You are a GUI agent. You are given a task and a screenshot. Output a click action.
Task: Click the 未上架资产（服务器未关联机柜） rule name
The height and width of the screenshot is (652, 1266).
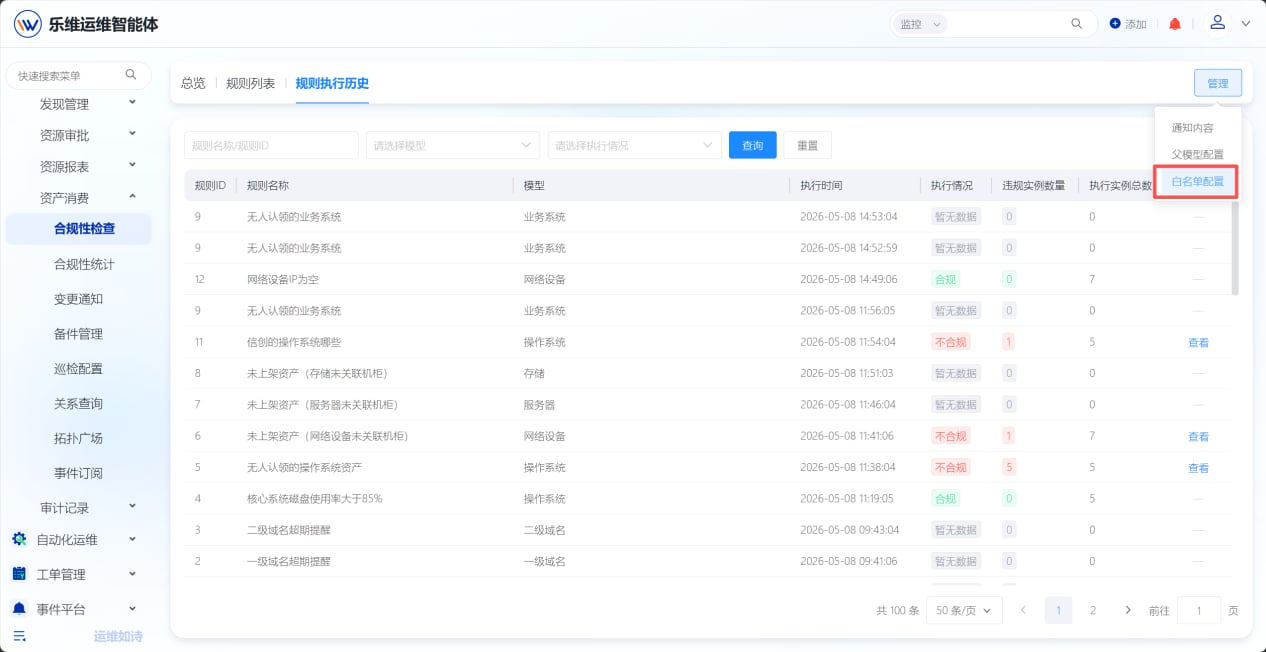pyautogui.click(x=323, y=405)
